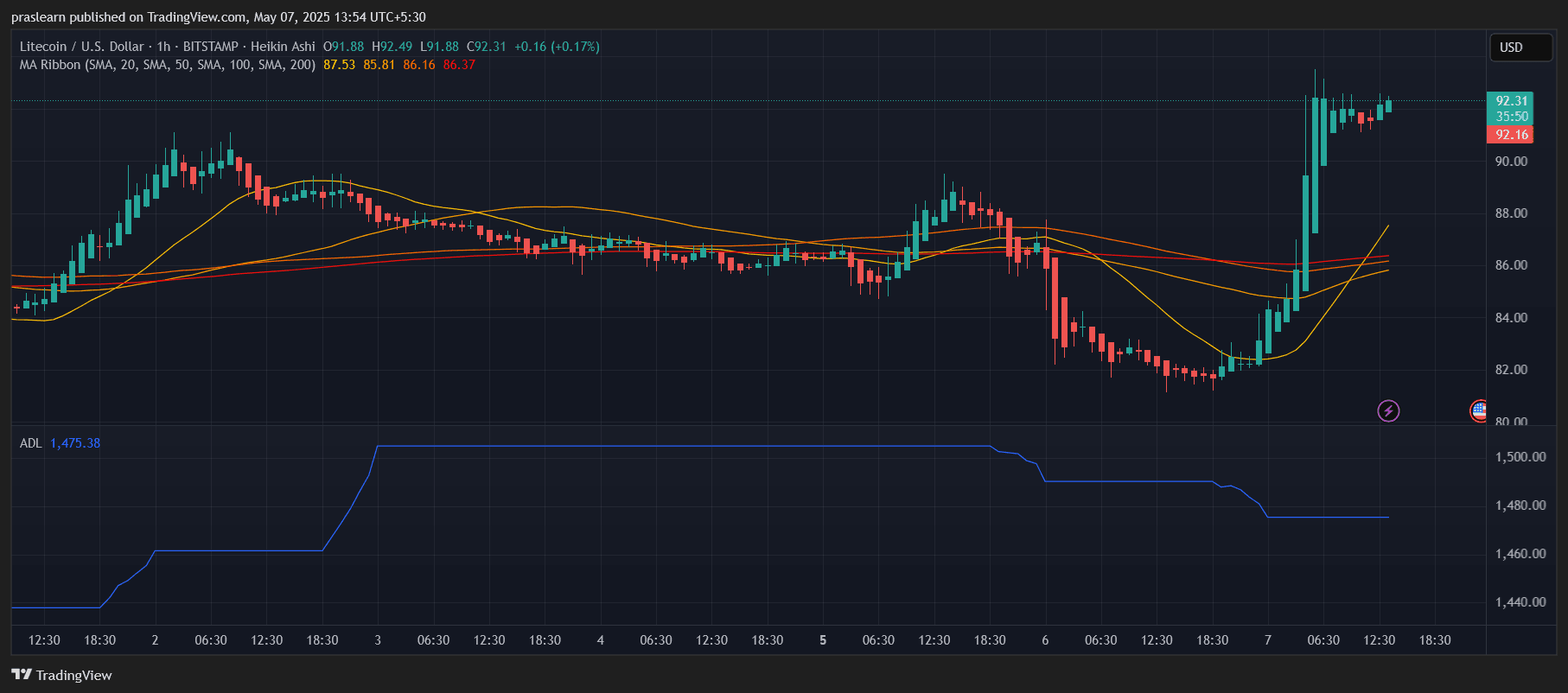Image resolution: width=1568 pixels, height=693 pixels.
Task: Click the green 92.31 current price label
Action: coord(1509,101)
